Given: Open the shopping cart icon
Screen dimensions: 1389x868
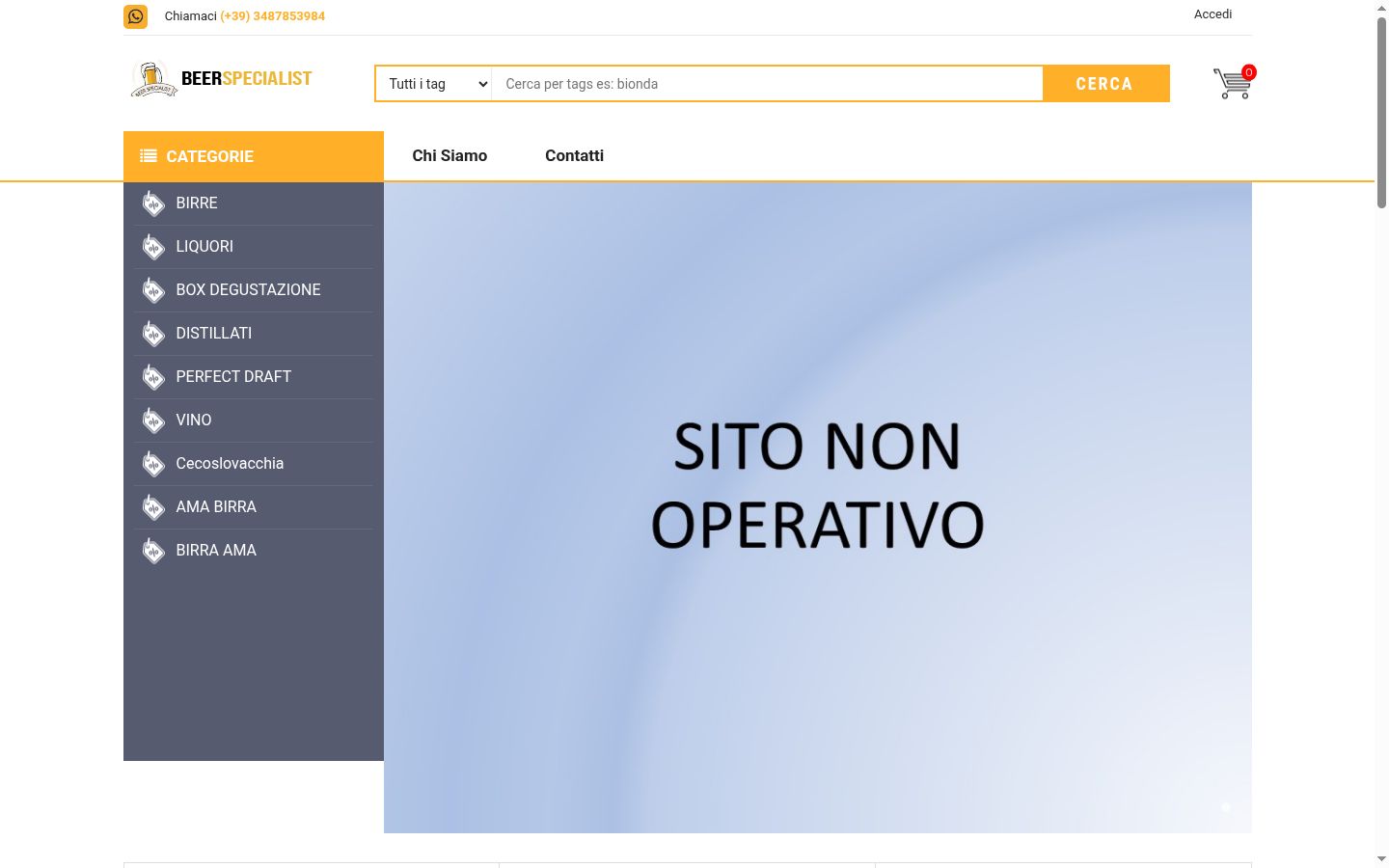Looking at the screenshot, I should click(x=1232, y=84).
